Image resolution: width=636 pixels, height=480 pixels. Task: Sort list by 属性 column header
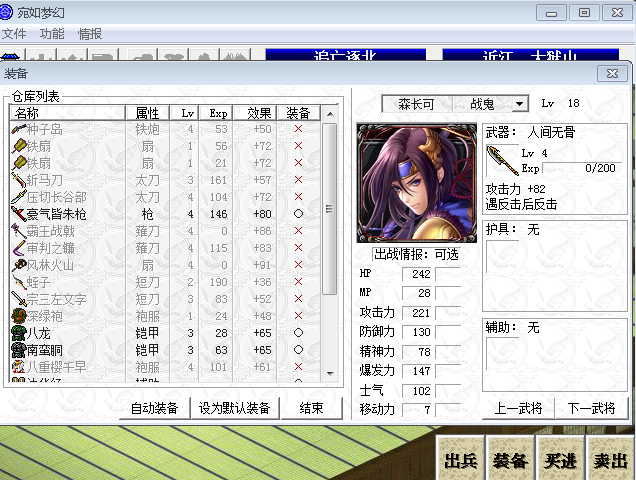[147, 113]
